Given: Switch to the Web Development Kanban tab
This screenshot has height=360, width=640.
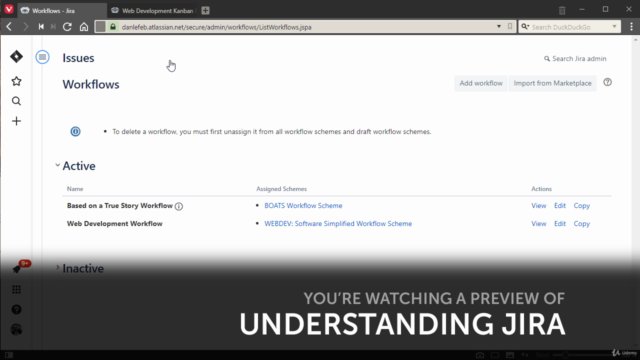Looking at the screenshot, I should [x=153, y=11].
